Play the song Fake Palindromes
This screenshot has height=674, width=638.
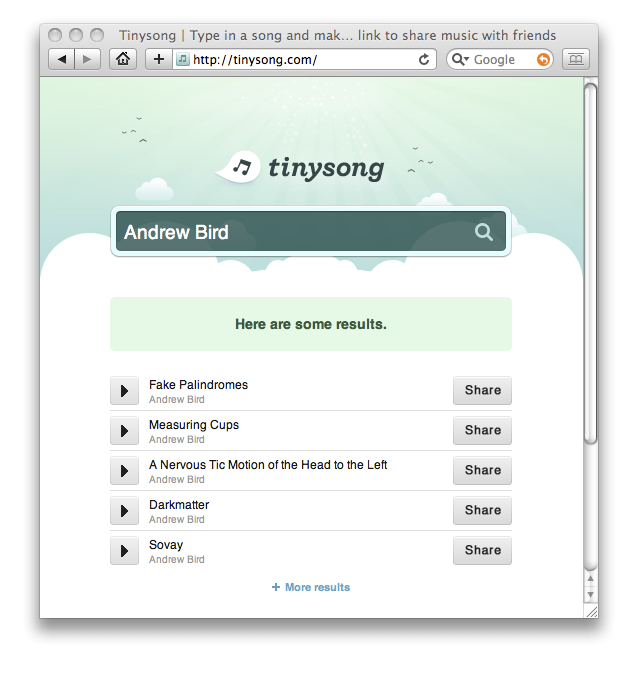[x=124, y=391]
